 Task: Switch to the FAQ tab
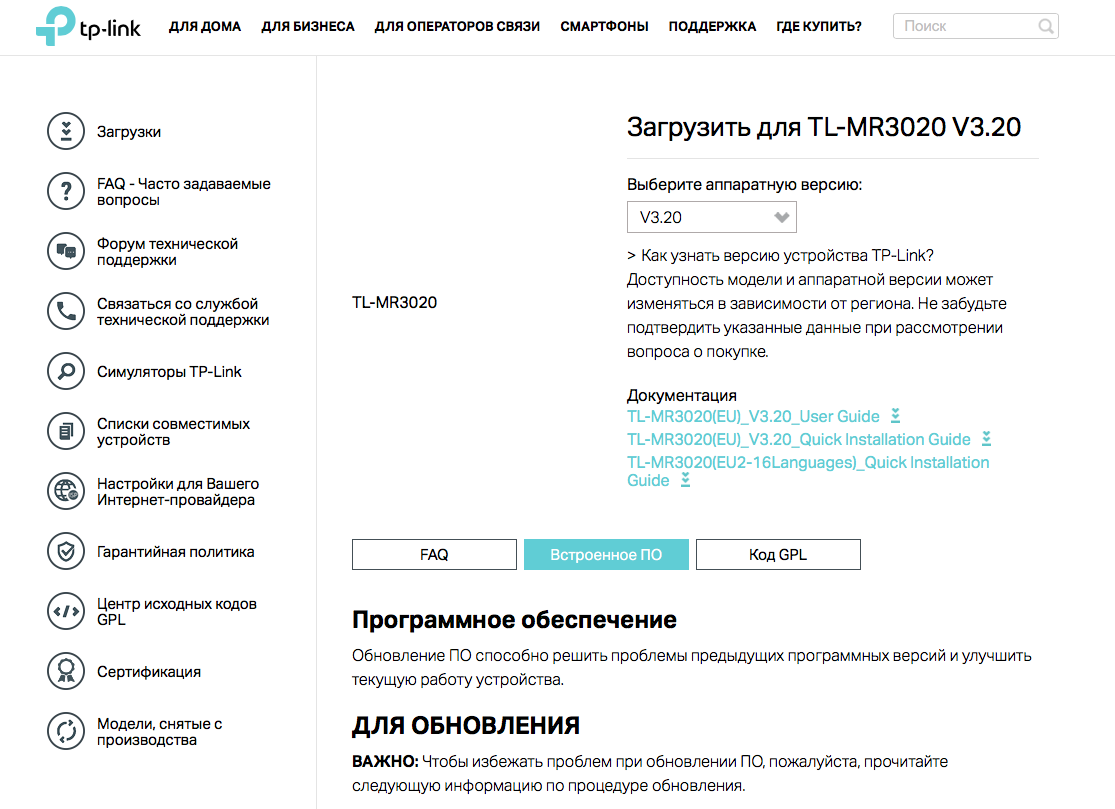pos(434,554)
